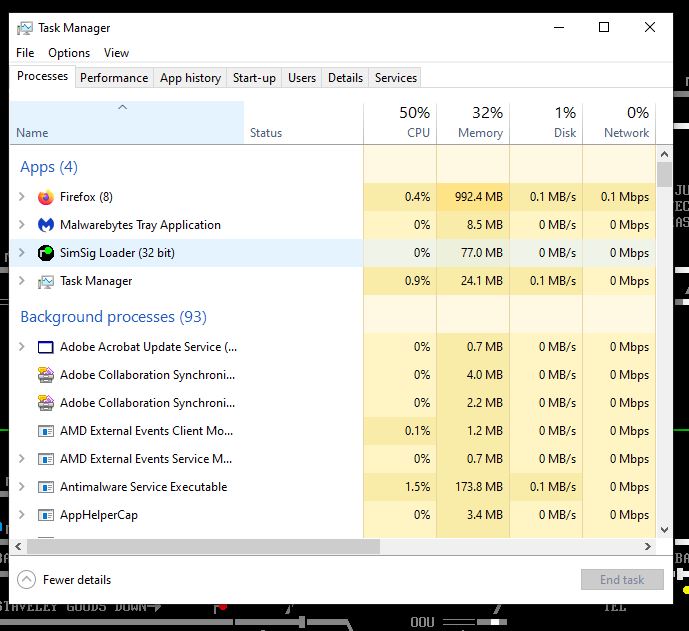Select the AppHelperCap process name

pos(99,515)
